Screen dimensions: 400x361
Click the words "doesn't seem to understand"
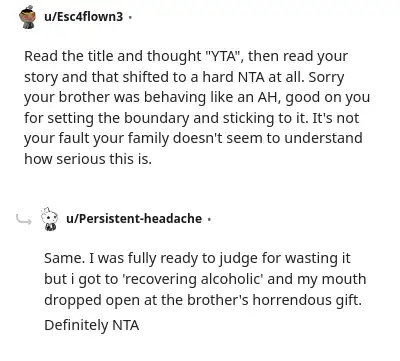click(x=268, y=138)
